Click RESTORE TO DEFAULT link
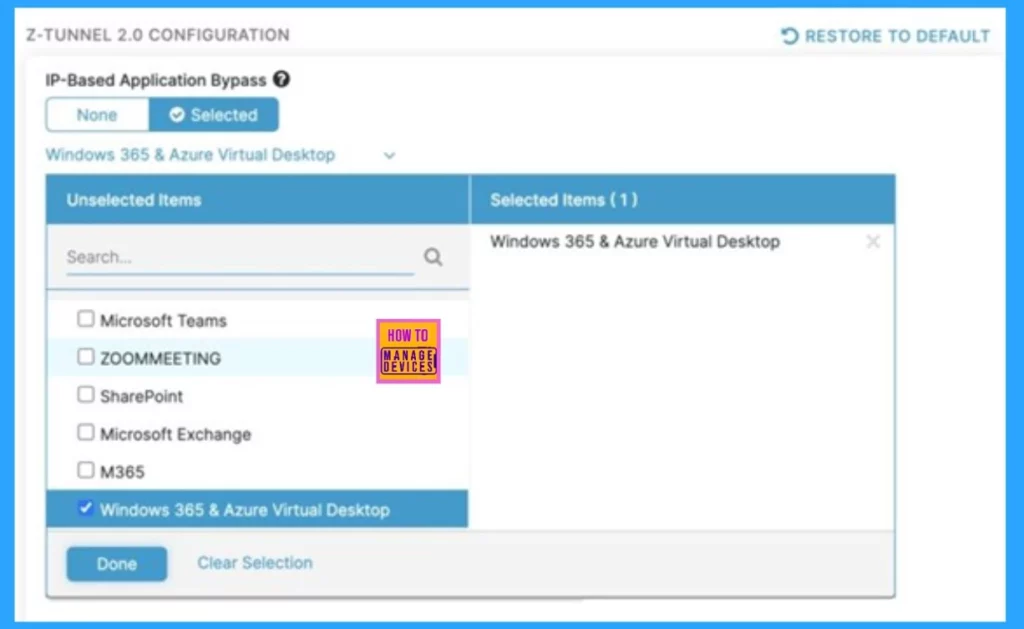 tap(886, 36)
